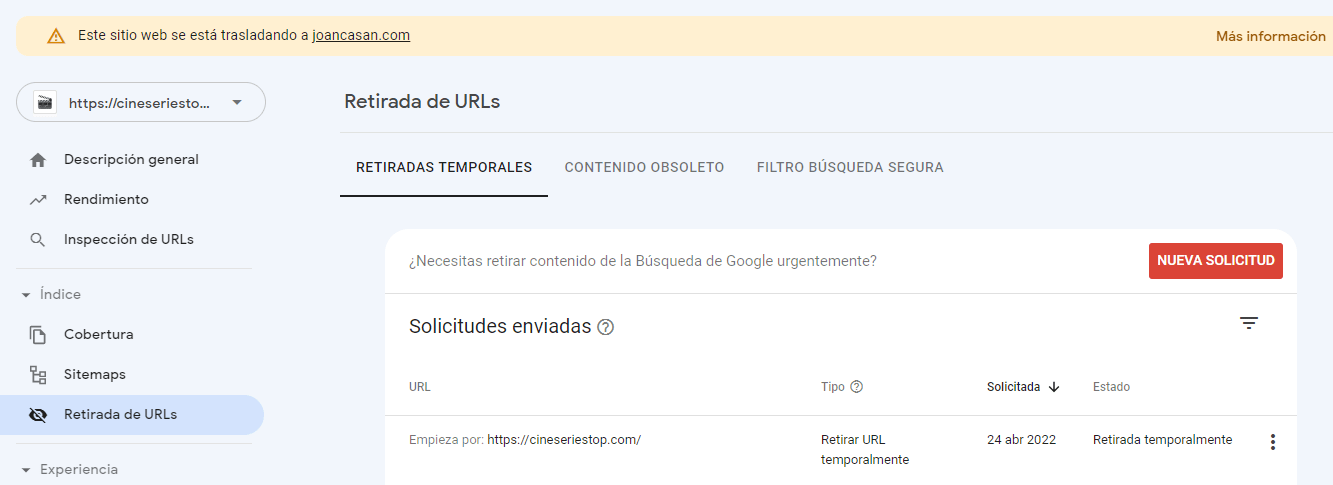Click the Más información link
Image resolution: width=1333 pixels, height=485 pixels.
1270,36
